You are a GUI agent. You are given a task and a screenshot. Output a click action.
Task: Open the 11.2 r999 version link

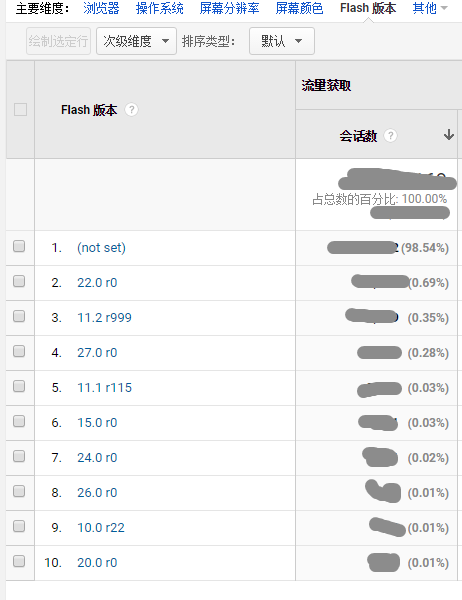(x=104, y=318)
